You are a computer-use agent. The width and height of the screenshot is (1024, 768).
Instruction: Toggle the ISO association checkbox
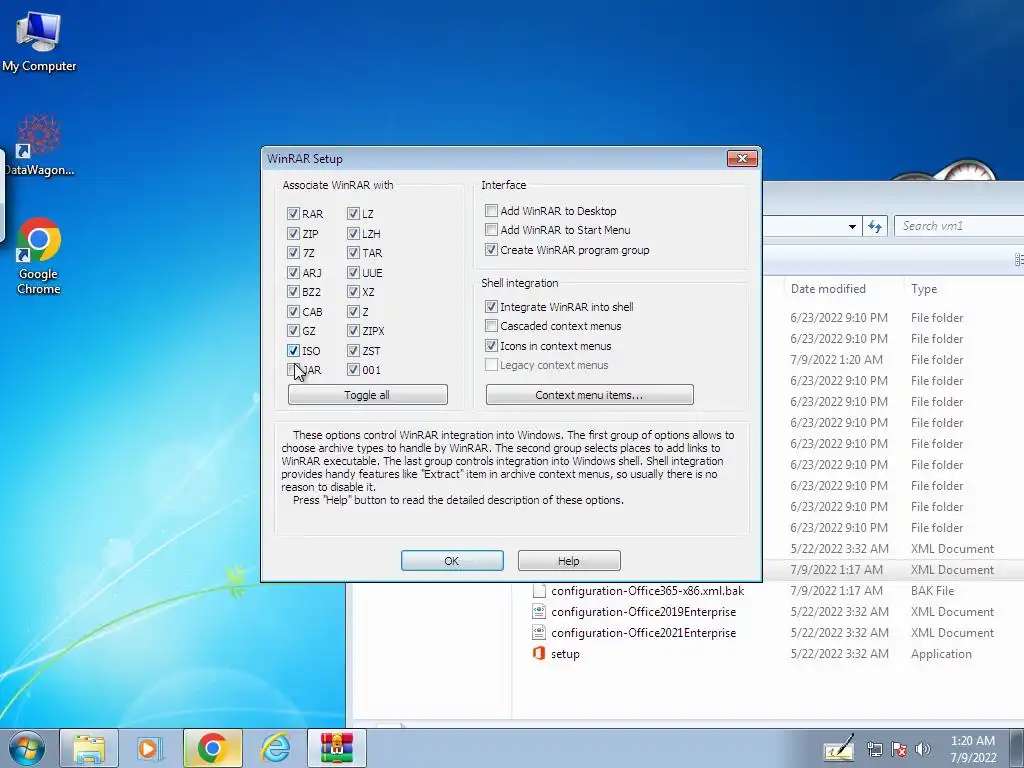(x=293, y=351)
